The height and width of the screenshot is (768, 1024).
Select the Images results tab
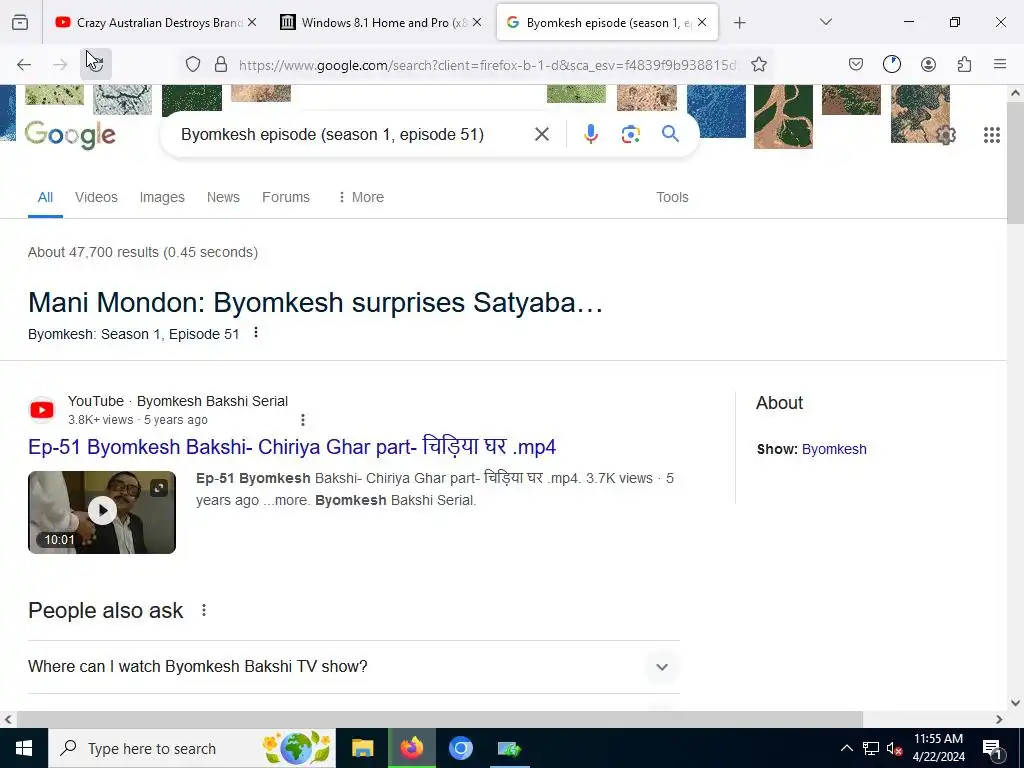click(162, 197)
